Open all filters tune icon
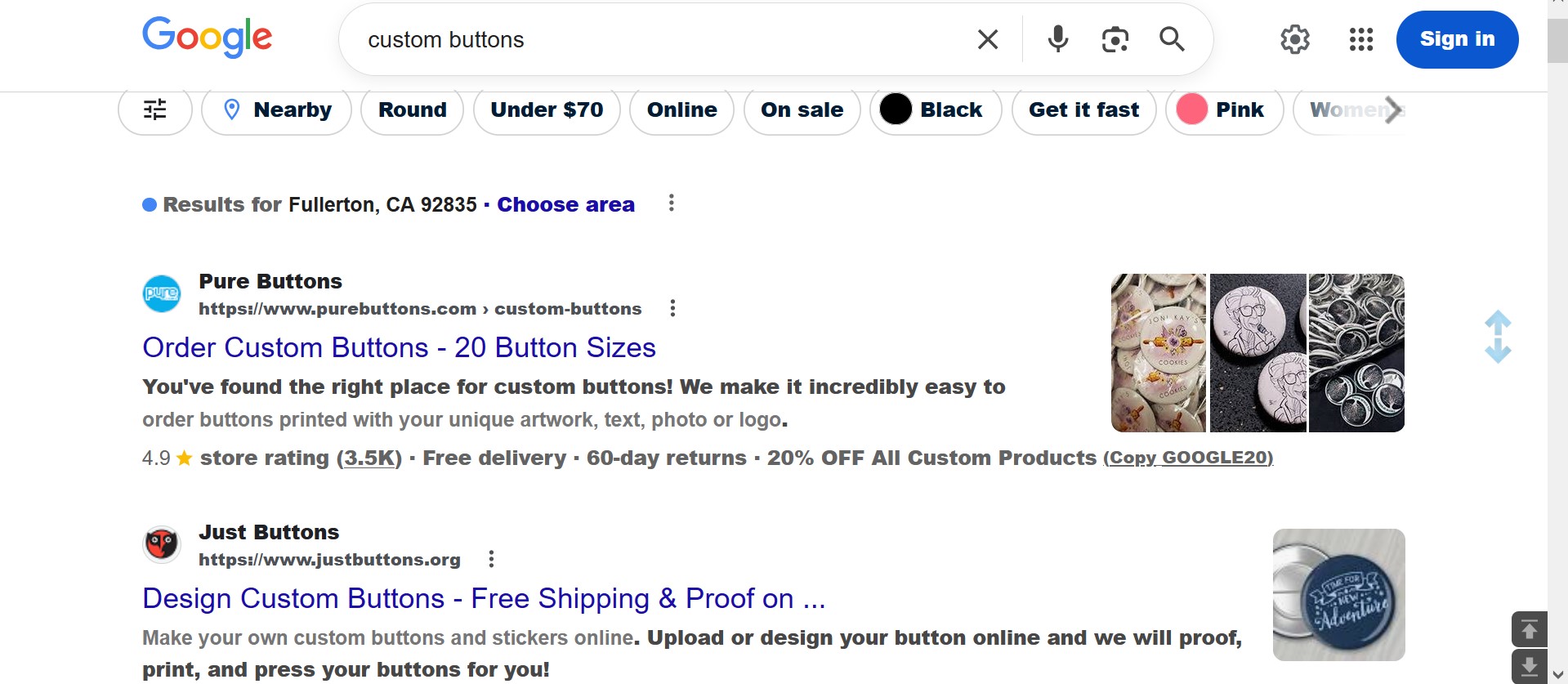Image resolution: width=1568 pixels, height=684 pixels. click(155, 110)
